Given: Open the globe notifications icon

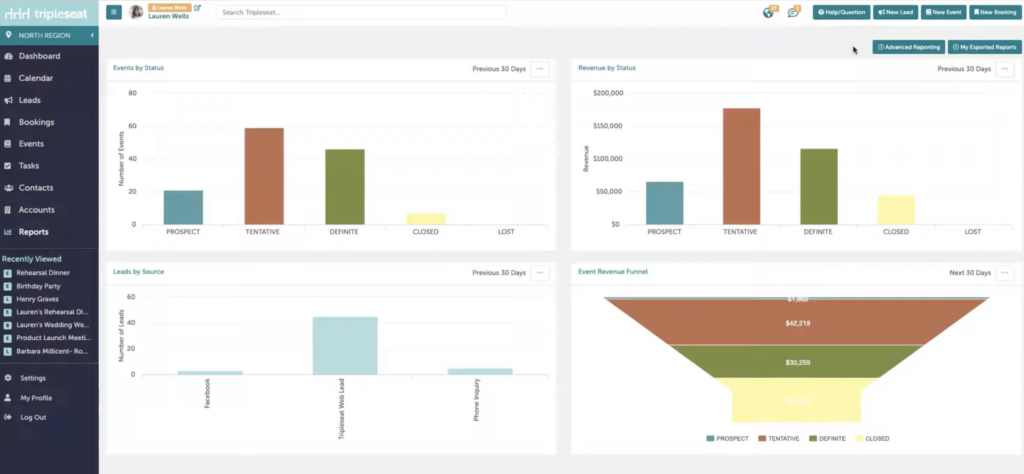Looking at the screenshot, I should (768, 12).
